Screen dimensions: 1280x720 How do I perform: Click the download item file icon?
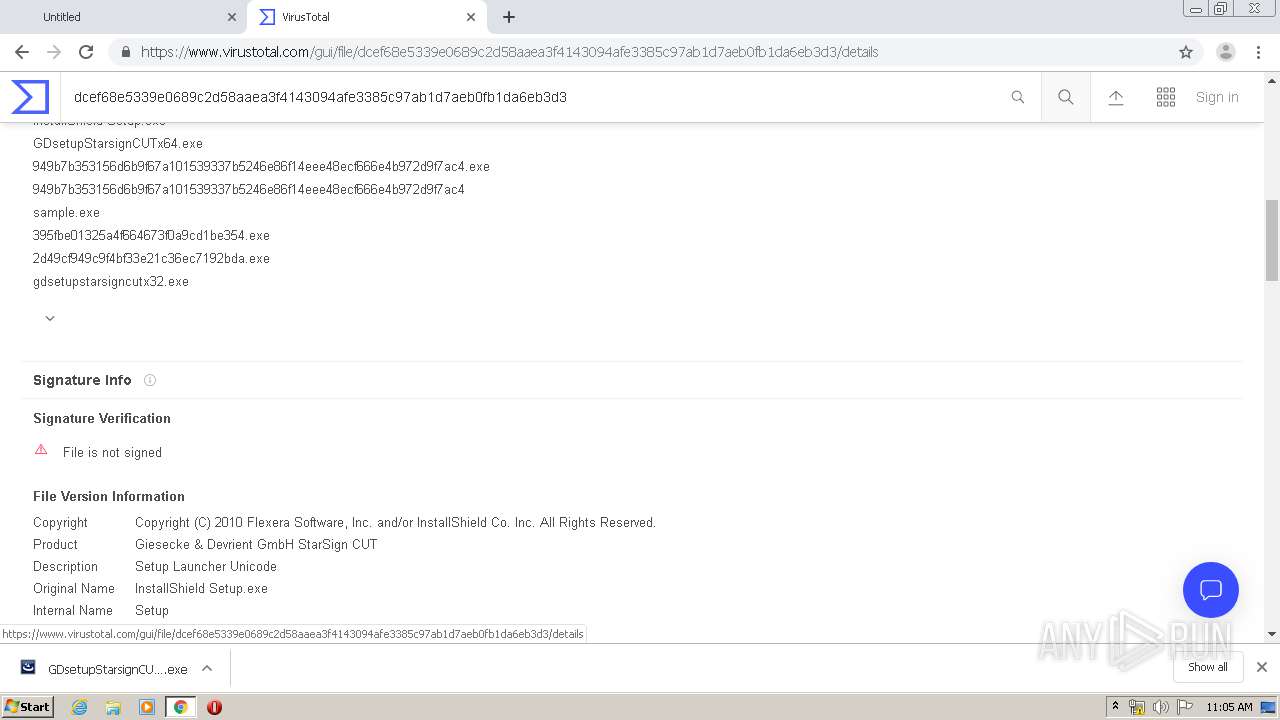28,667
